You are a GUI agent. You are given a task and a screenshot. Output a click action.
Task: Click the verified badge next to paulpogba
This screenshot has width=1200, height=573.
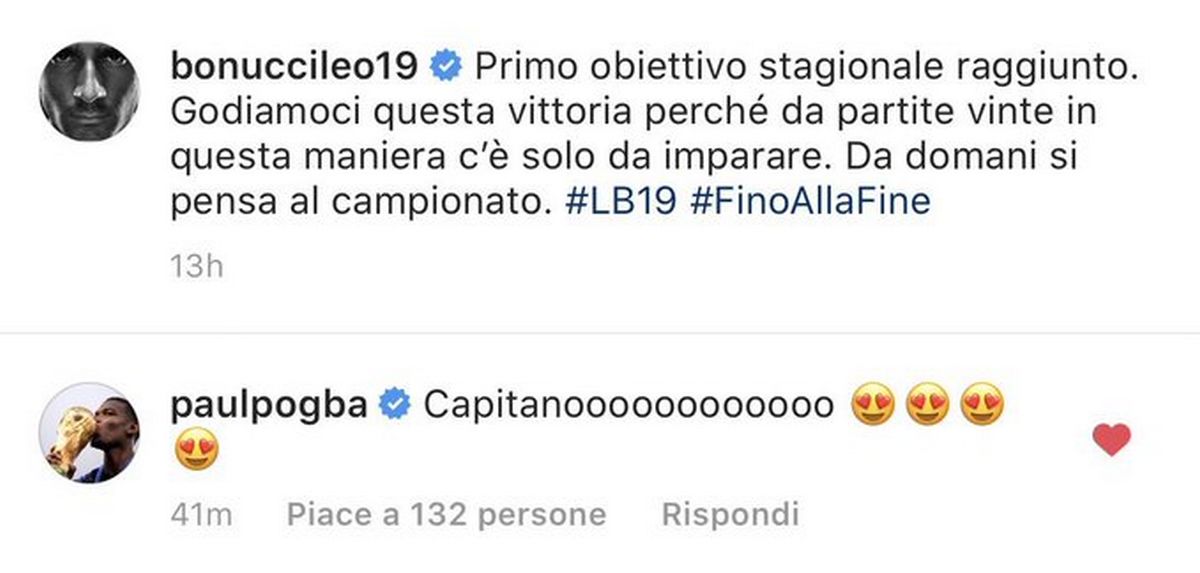pyautogui.click(x=396, y=404)
